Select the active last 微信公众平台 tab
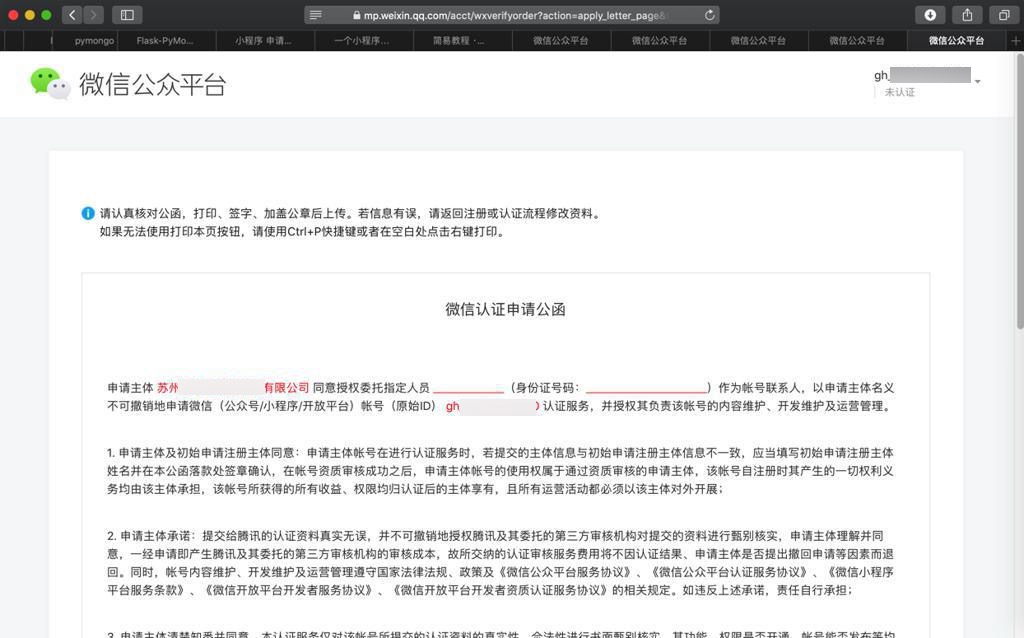 click(x=956, y=40)
